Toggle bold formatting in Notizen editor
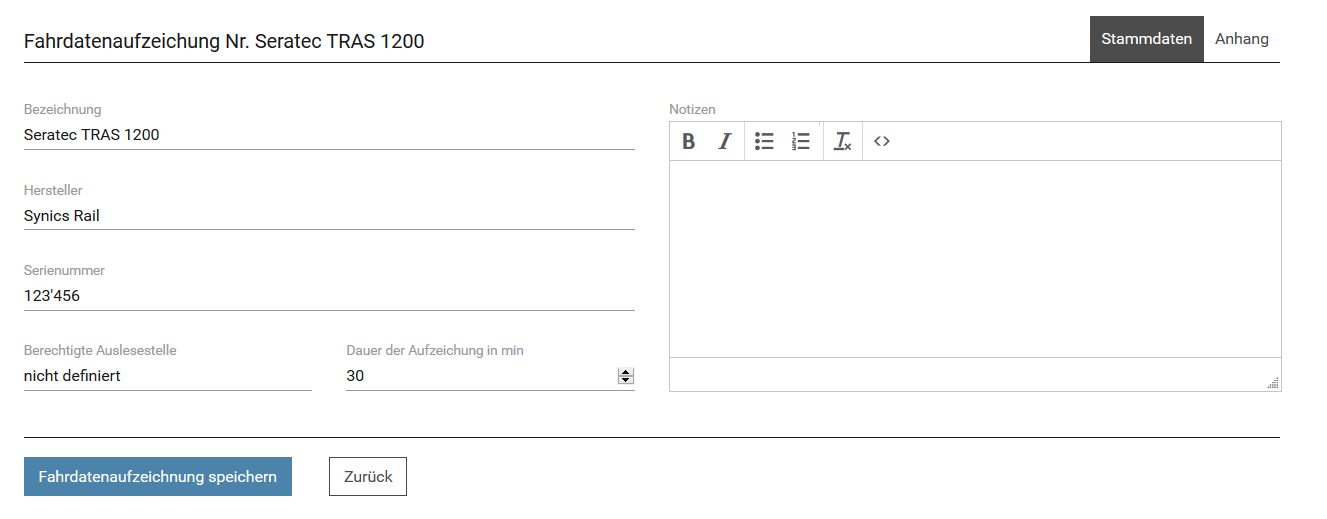Screen dimensions: 1327x519 pyautogui.click(x=688, y=142)
